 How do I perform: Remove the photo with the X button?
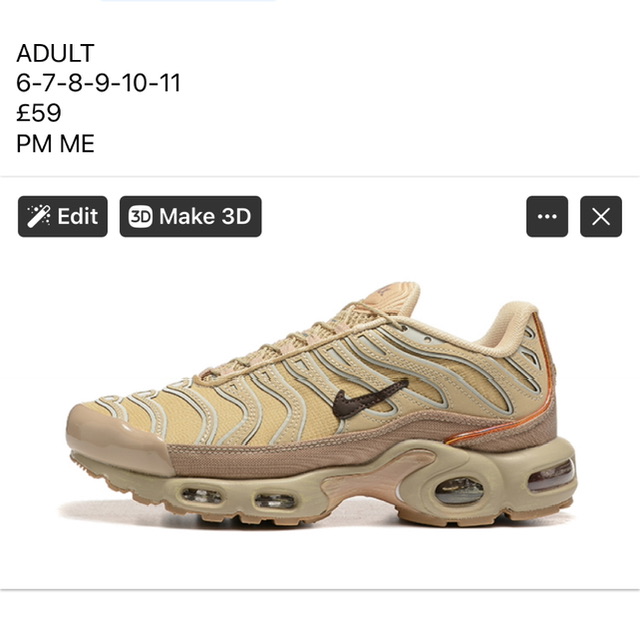601,216
